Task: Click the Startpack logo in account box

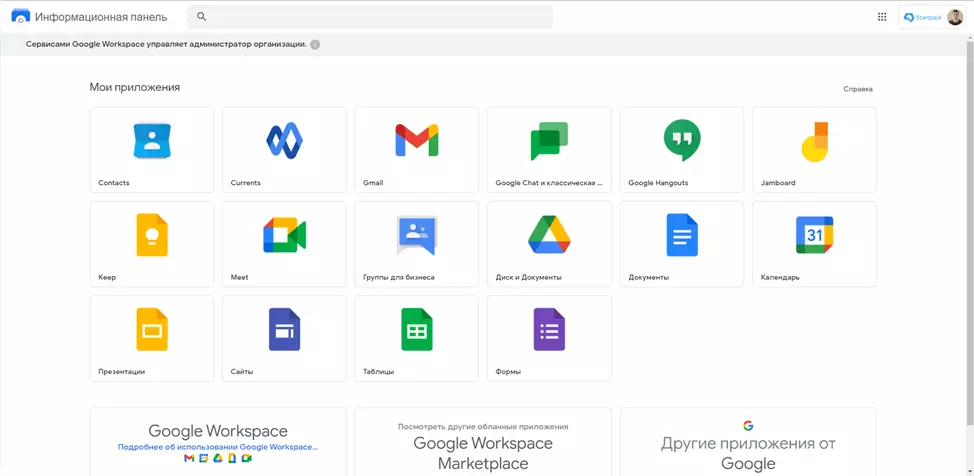Action: tap(924, 17)
